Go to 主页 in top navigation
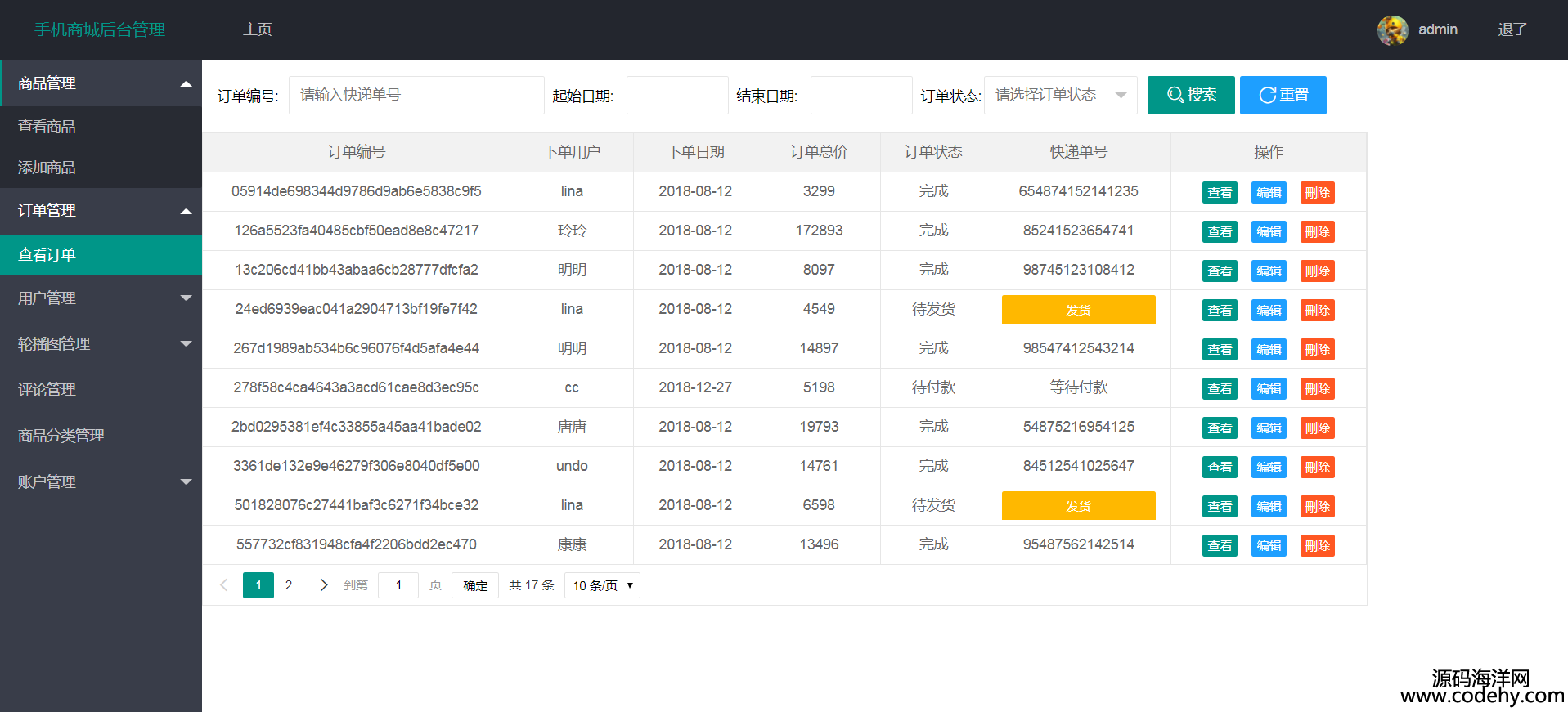 (257, 29)
